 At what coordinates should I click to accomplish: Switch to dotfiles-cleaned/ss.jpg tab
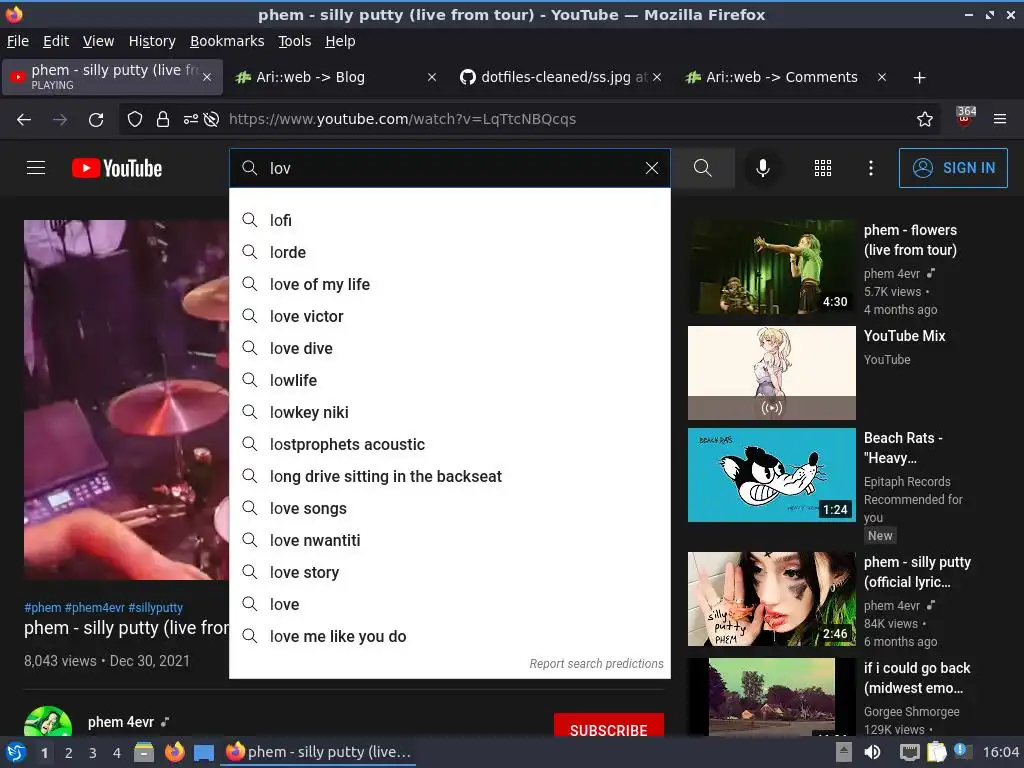pyautogui.click(x=562, y=77)
